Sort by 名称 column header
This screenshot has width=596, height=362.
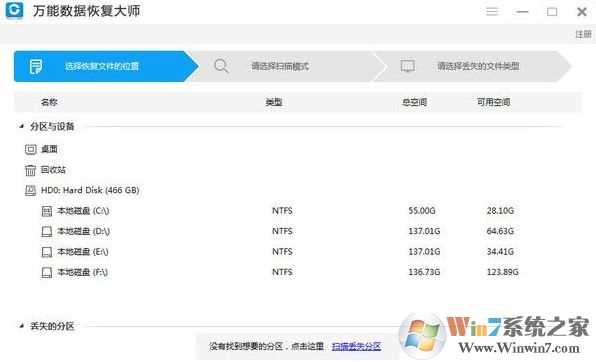pos(49,102)
